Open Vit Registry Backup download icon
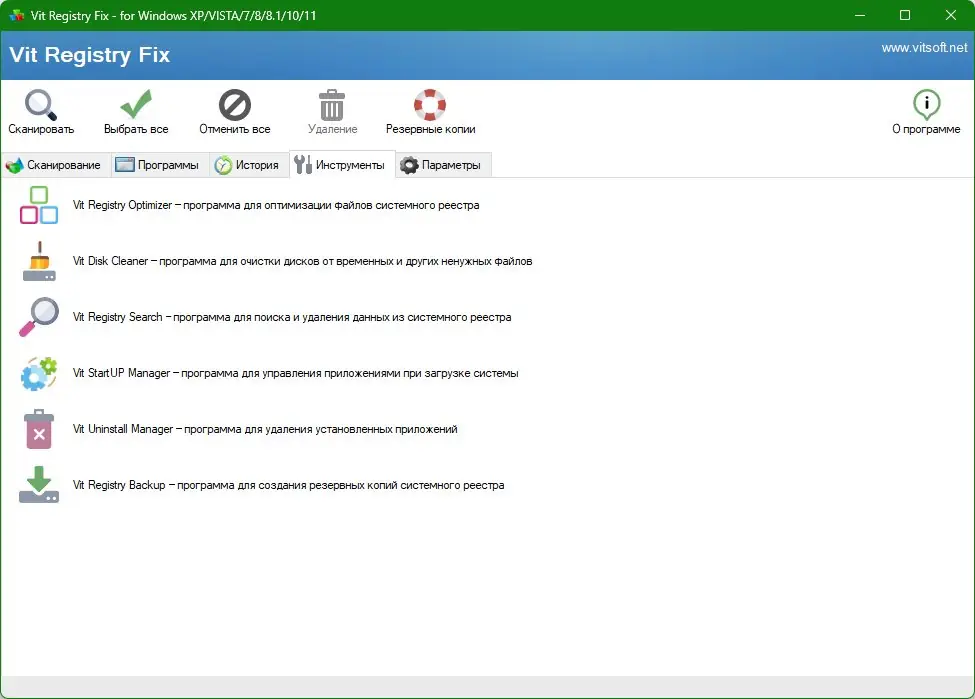 click(x=39, y=484)
